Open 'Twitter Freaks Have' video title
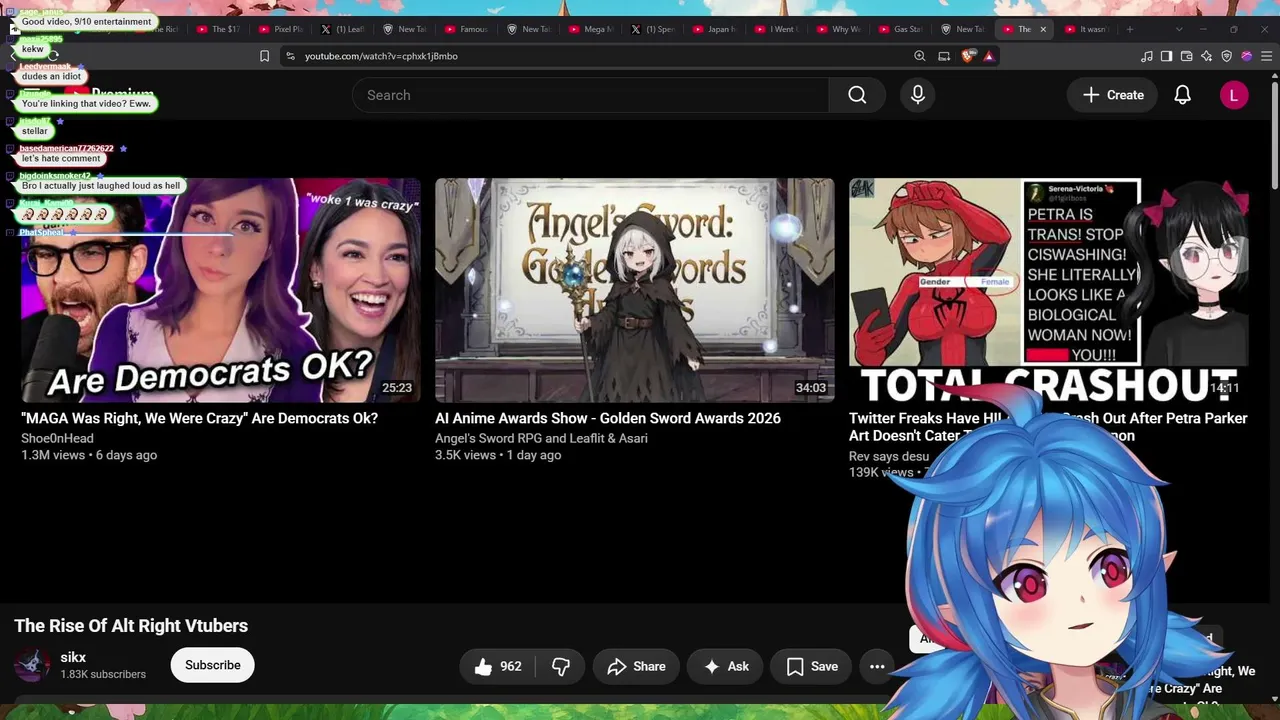 point(1048,426)
